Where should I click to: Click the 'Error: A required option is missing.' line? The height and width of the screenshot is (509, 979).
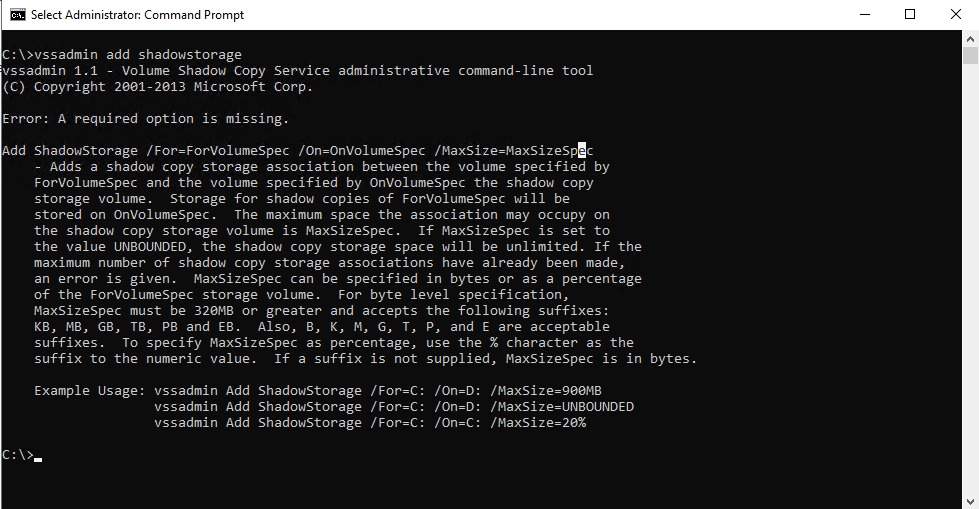click(146, 119)
